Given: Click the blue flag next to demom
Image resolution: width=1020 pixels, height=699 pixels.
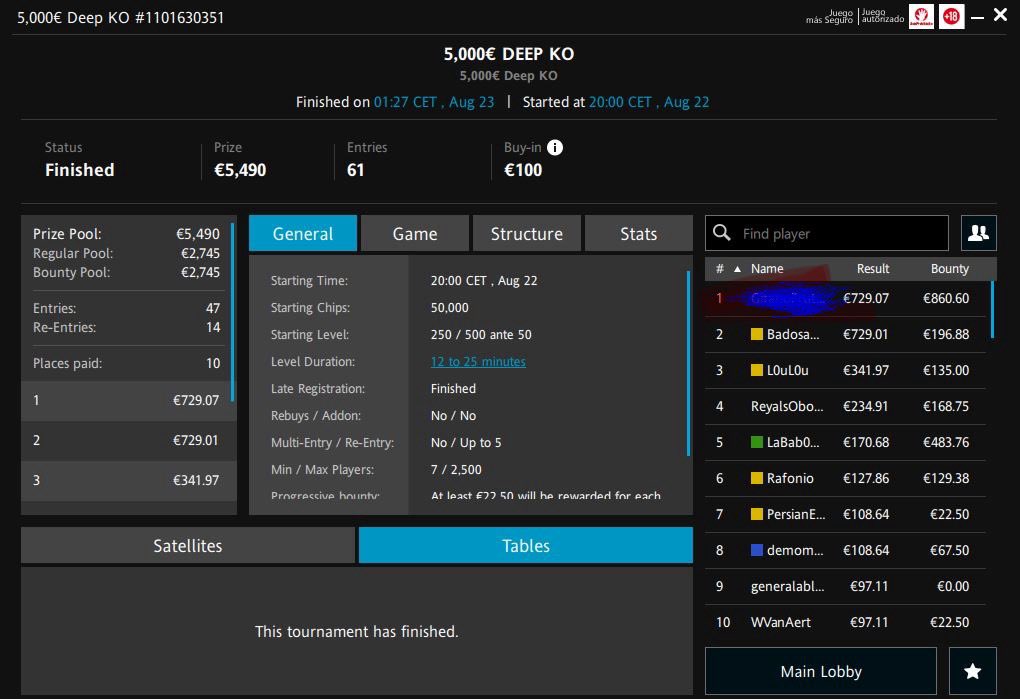Looking at the screenshot, I should click(757, 550).
